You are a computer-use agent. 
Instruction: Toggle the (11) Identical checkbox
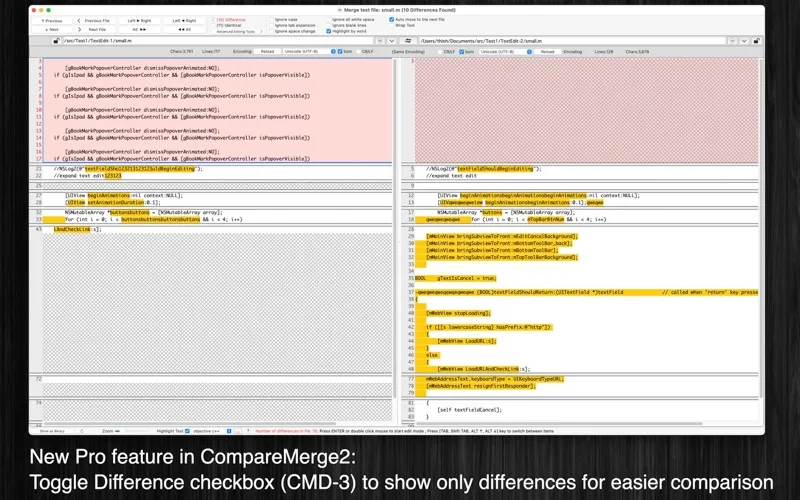(213, 26)
